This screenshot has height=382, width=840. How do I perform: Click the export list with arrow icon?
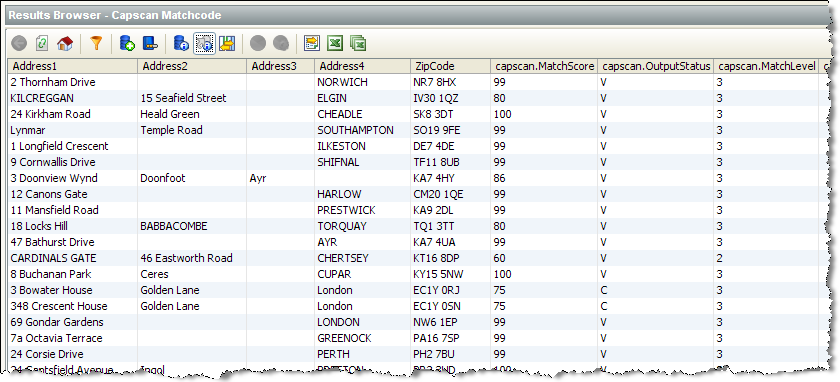tap(312, 43)
